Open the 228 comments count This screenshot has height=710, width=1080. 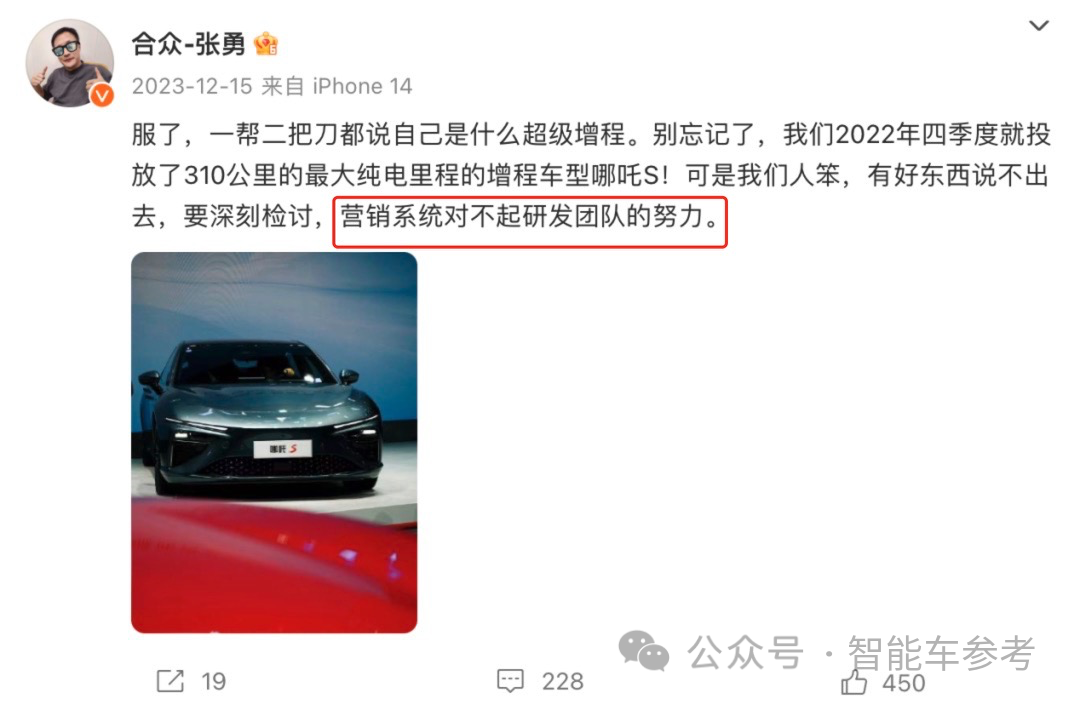click(x=562, y=682)
